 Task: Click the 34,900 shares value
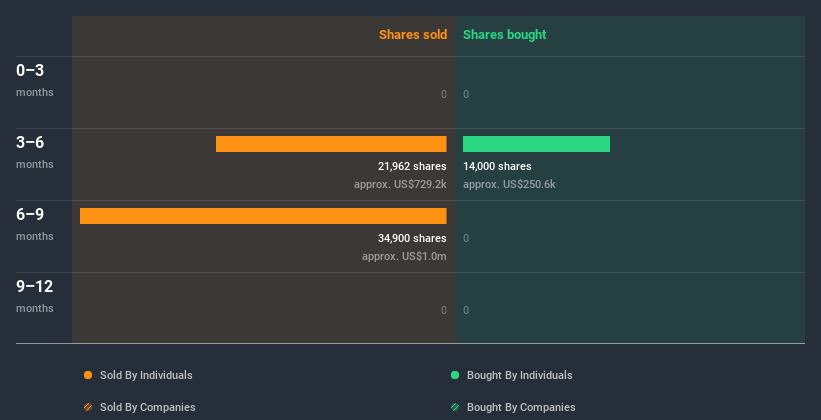click(x=412, y=238)
